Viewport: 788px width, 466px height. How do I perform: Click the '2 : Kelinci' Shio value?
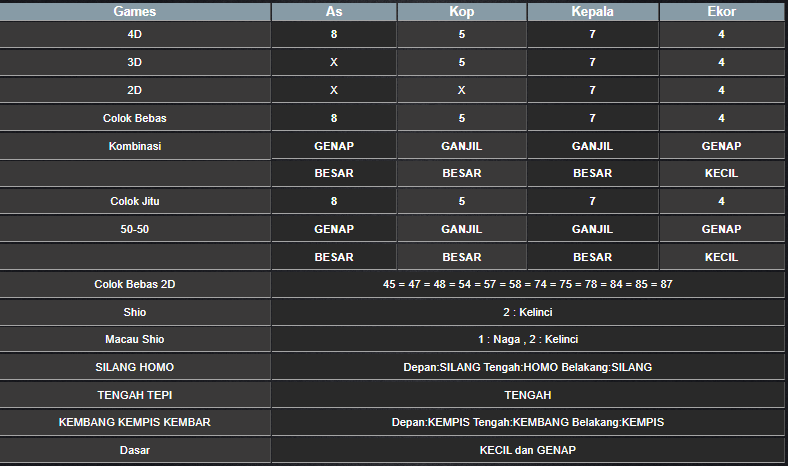click(528, 312)
